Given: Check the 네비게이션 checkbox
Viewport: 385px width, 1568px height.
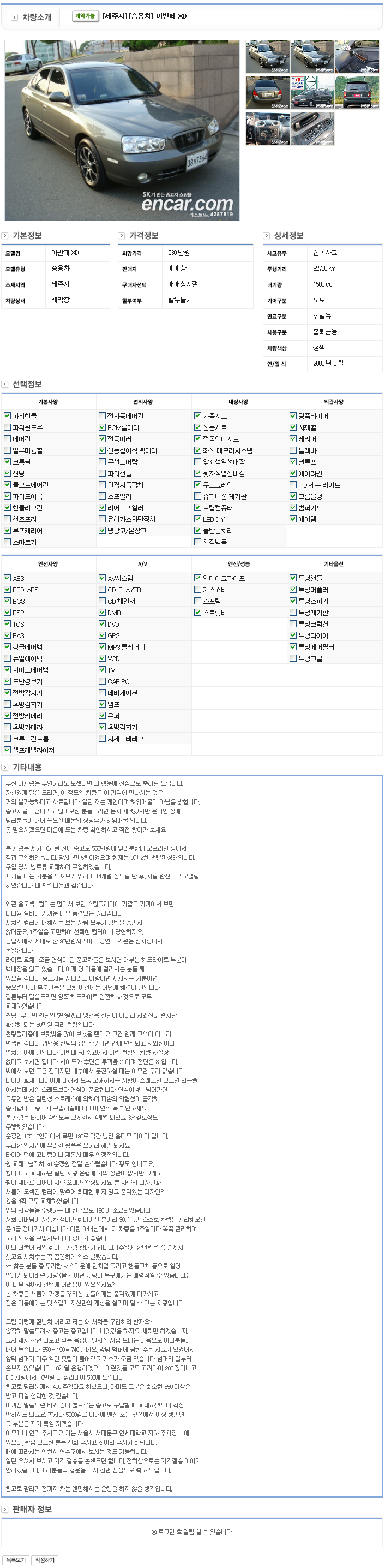Looking at the screenshot, I should [x=102, y=693].
